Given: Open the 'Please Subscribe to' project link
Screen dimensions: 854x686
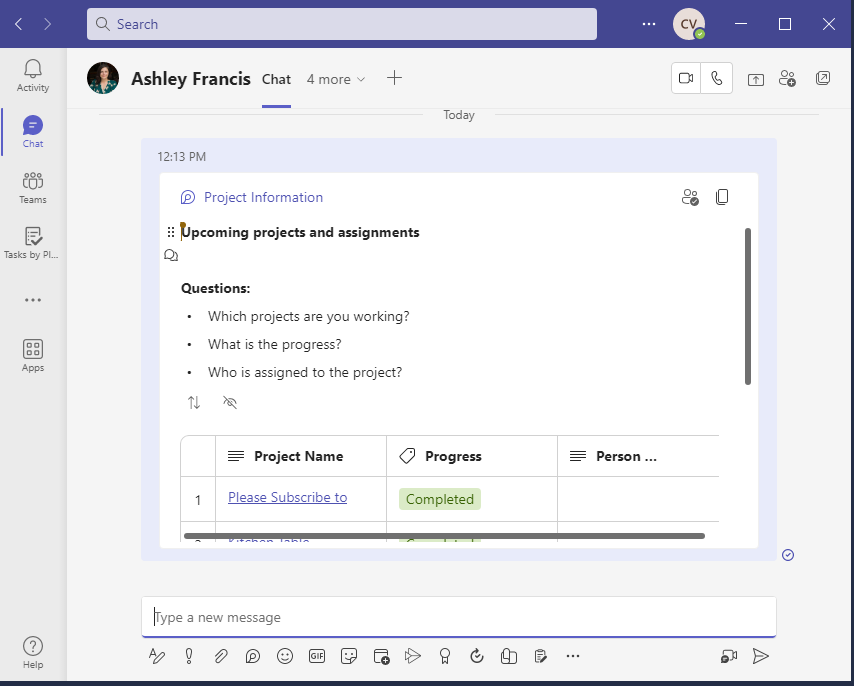Looking at the screenshot, I should 287,497.
